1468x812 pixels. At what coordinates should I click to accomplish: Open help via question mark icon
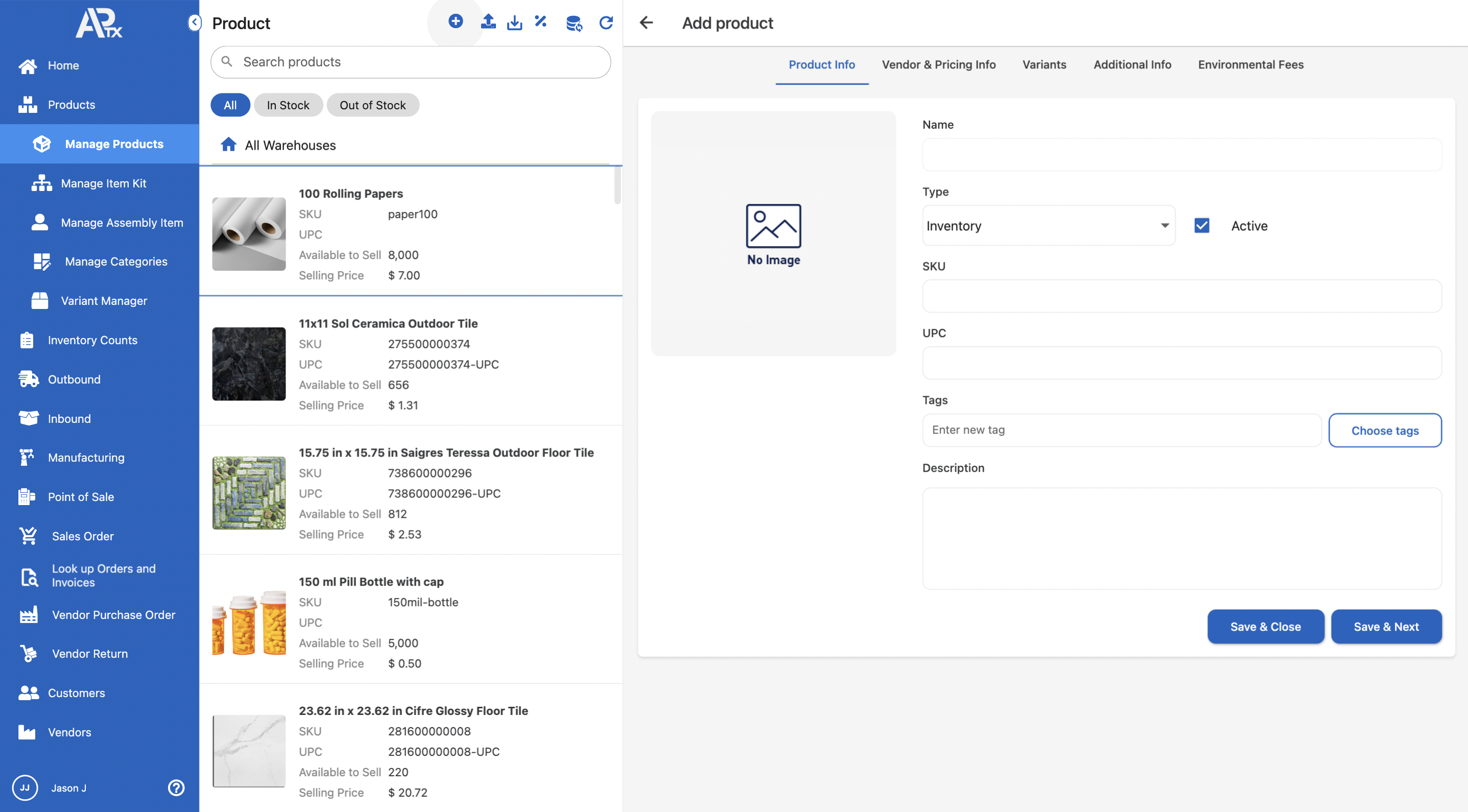point(176,787)
